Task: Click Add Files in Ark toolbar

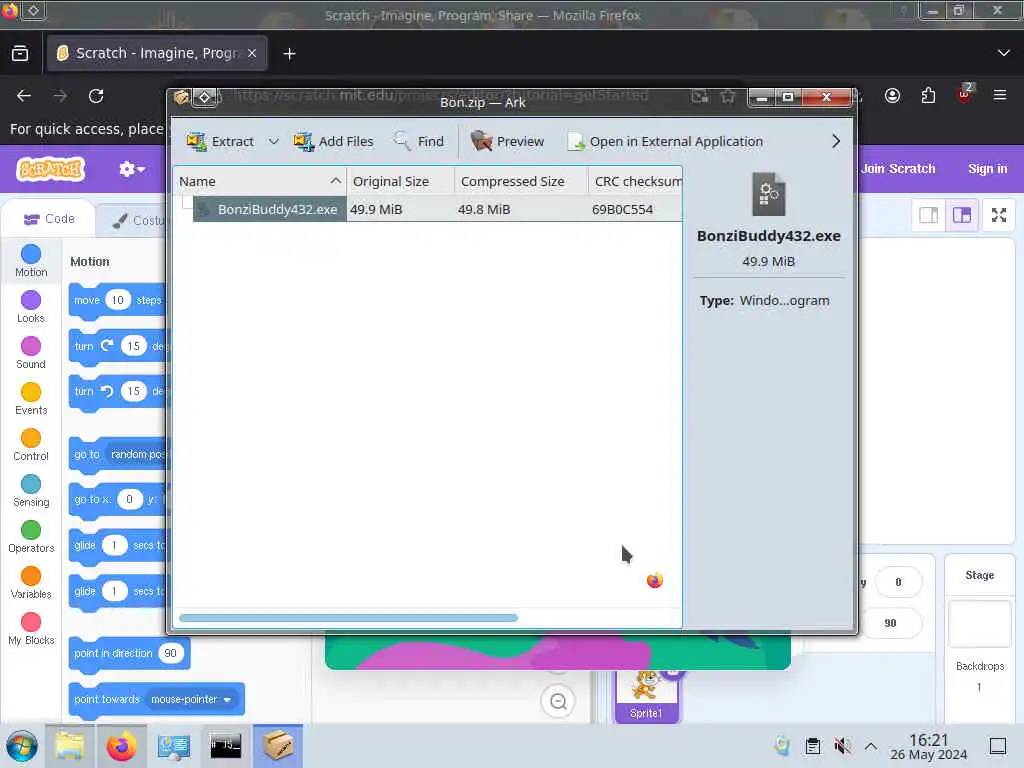Action: coord(334,141)
